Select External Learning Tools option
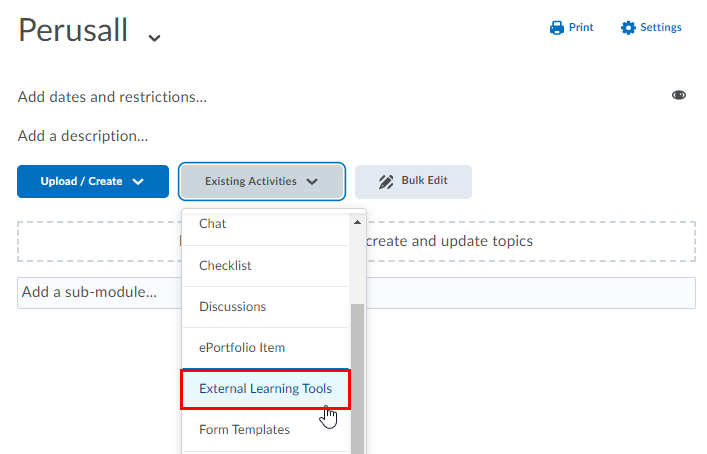 coord(265,388)
